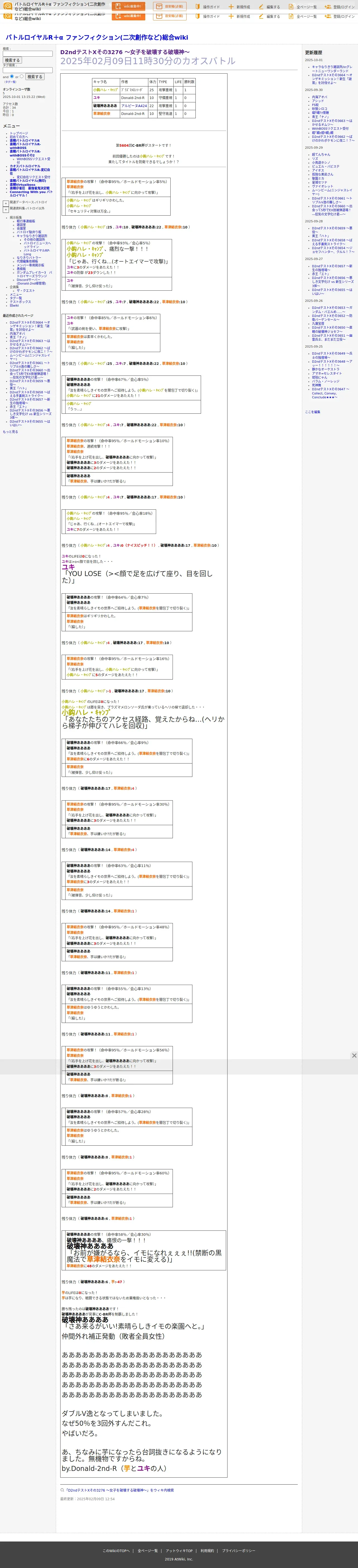Click the magnifier icon beside ウィキ内検索 link
The height and width of the screenshot is (1568, 358).
coord(62,1490)
